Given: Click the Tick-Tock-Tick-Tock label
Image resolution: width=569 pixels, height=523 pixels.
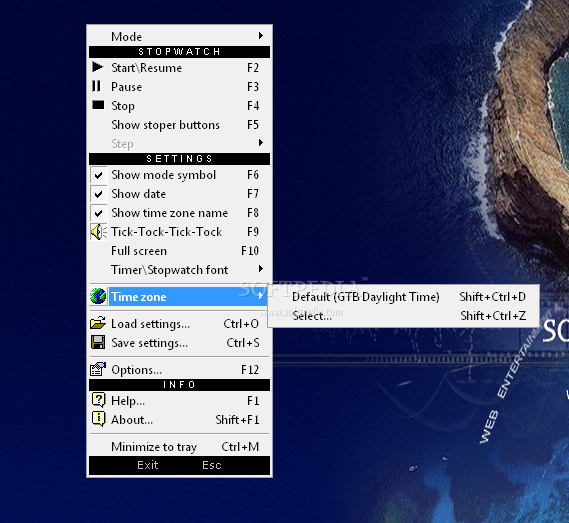Looking at the screenshot, I should tap(167, 232).
